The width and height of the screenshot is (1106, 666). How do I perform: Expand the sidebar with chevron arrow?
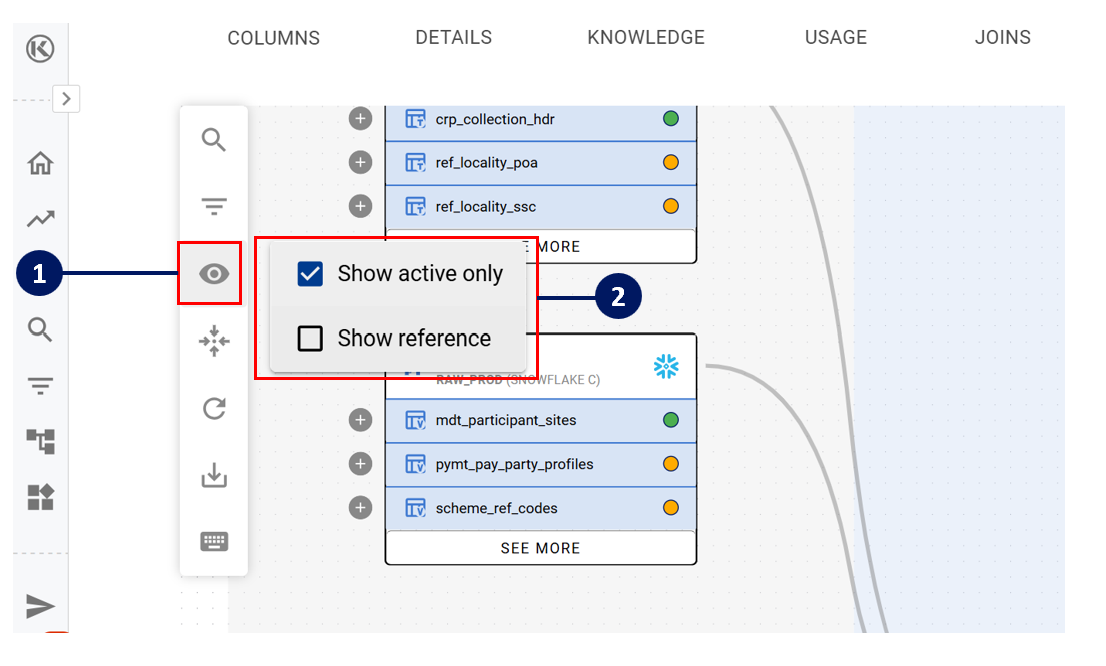(x=66, y=98)
